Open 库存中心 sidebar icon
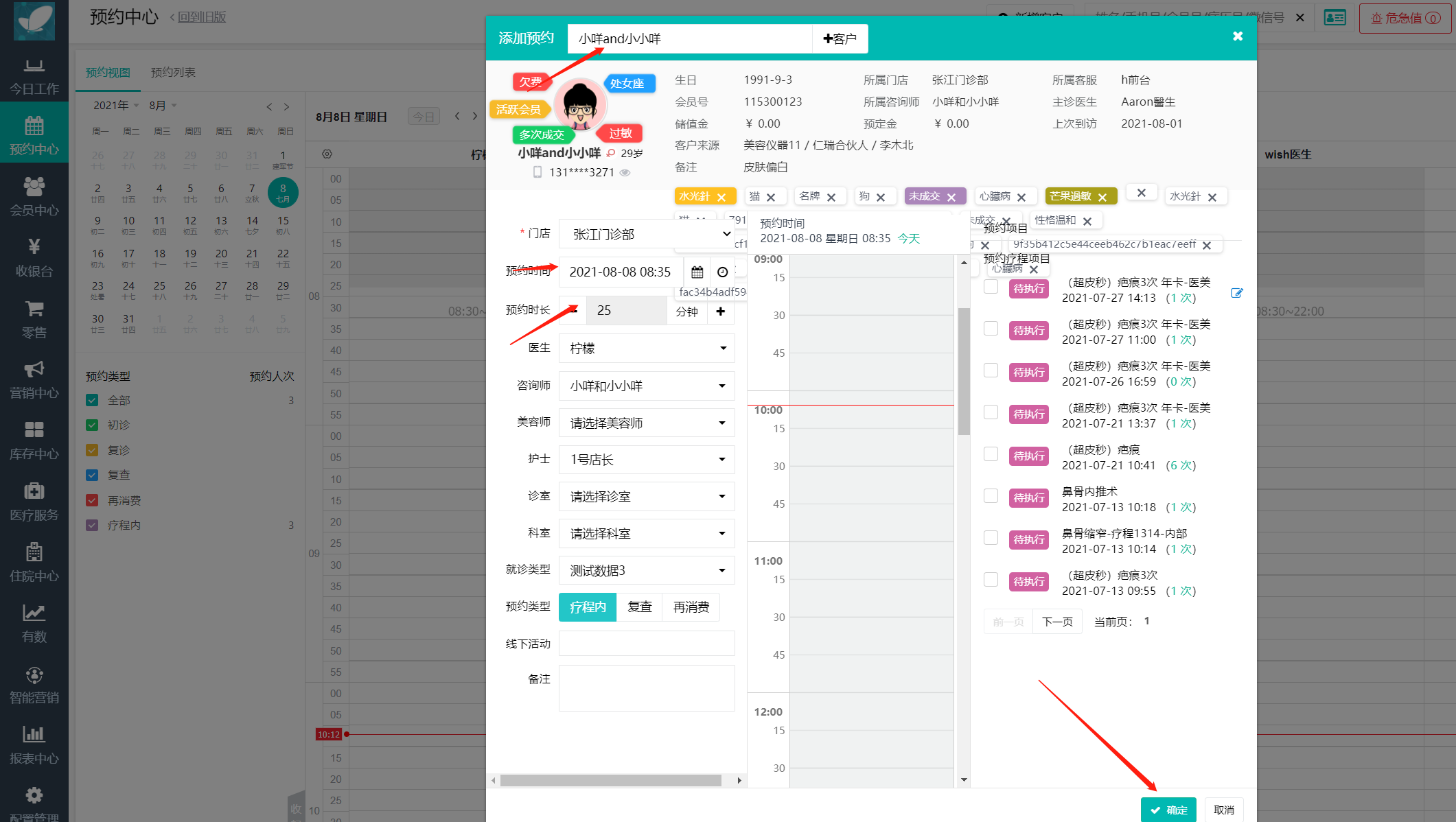This screenshot has width=1456, height=822. pos(34,430)
